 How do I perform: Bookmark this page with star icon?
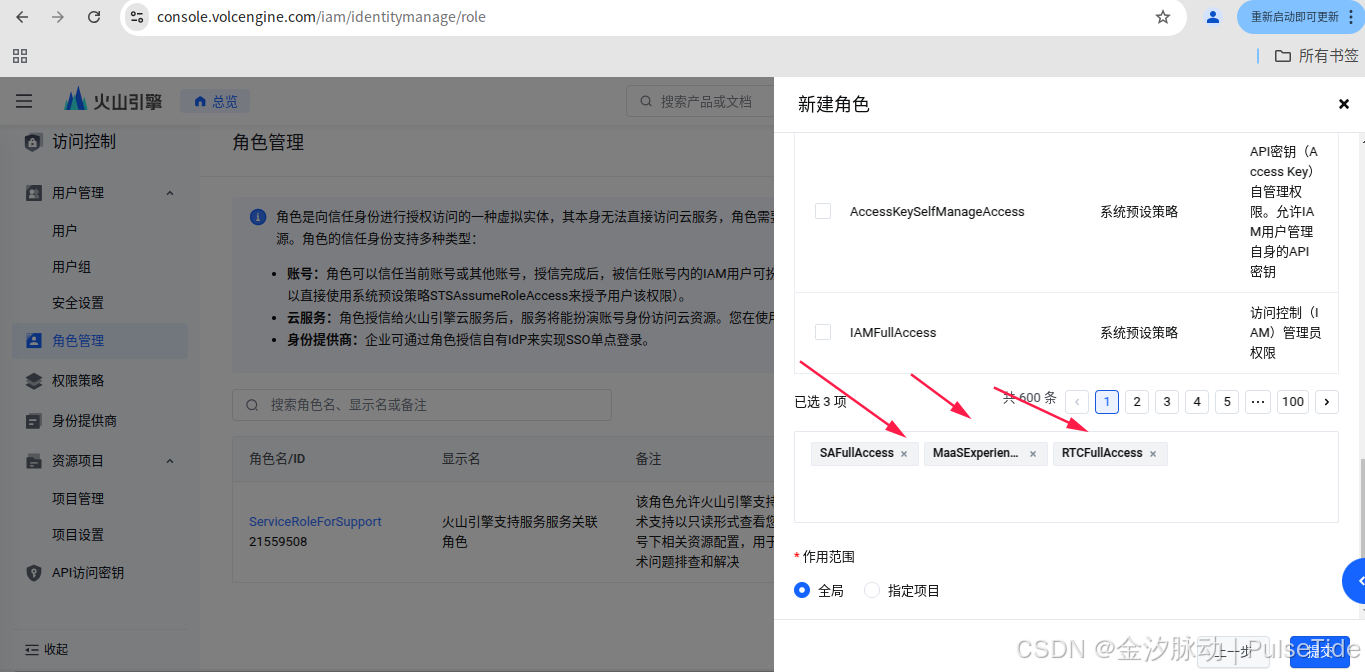[x=1163, y=17]
